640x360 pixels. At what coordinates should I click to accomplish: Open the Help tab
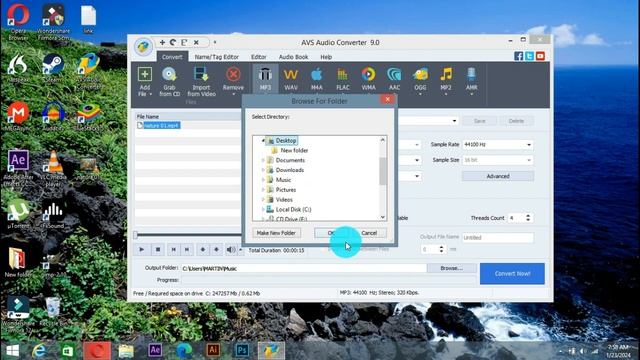(x=326, y=57)
